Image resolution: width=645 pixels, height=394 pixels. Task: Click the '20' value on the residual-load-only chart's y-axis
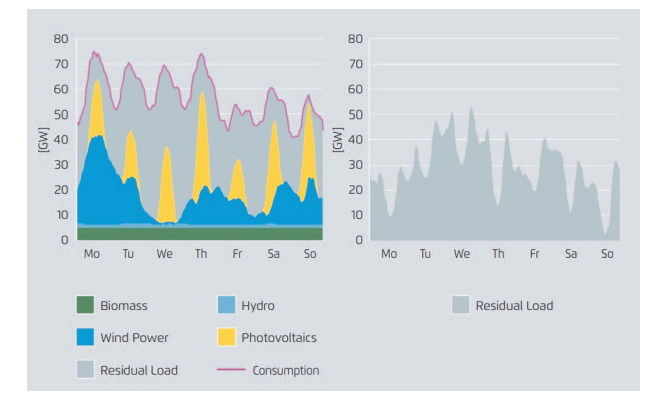click(355, 190)
